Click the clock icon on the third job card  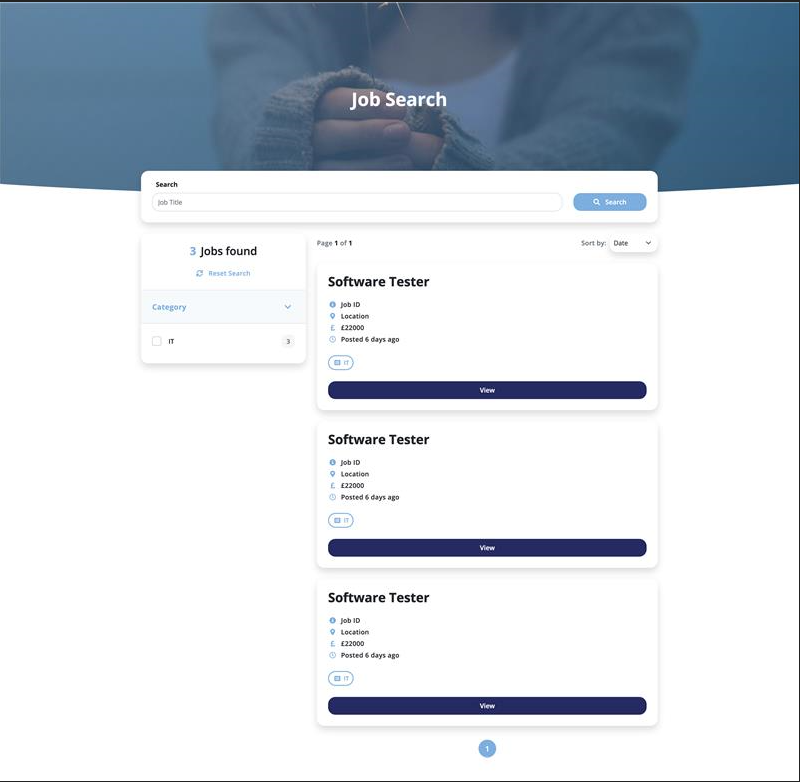[x=333, y=655]
